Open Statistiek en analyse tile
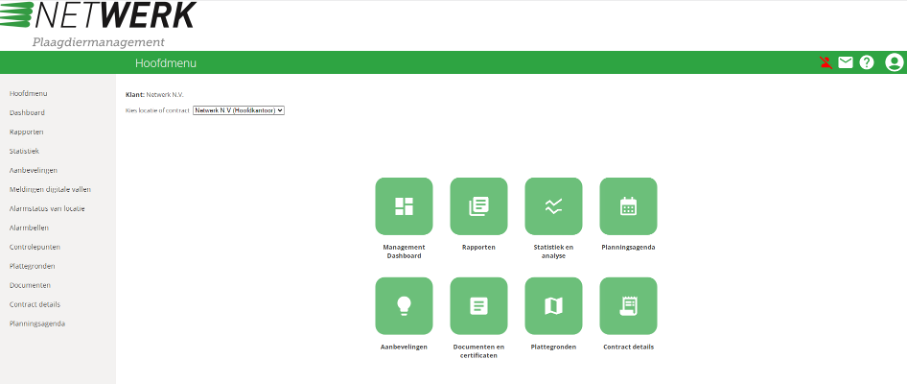The width and height of the screenshot is (908, 384). tap(553, 206)
